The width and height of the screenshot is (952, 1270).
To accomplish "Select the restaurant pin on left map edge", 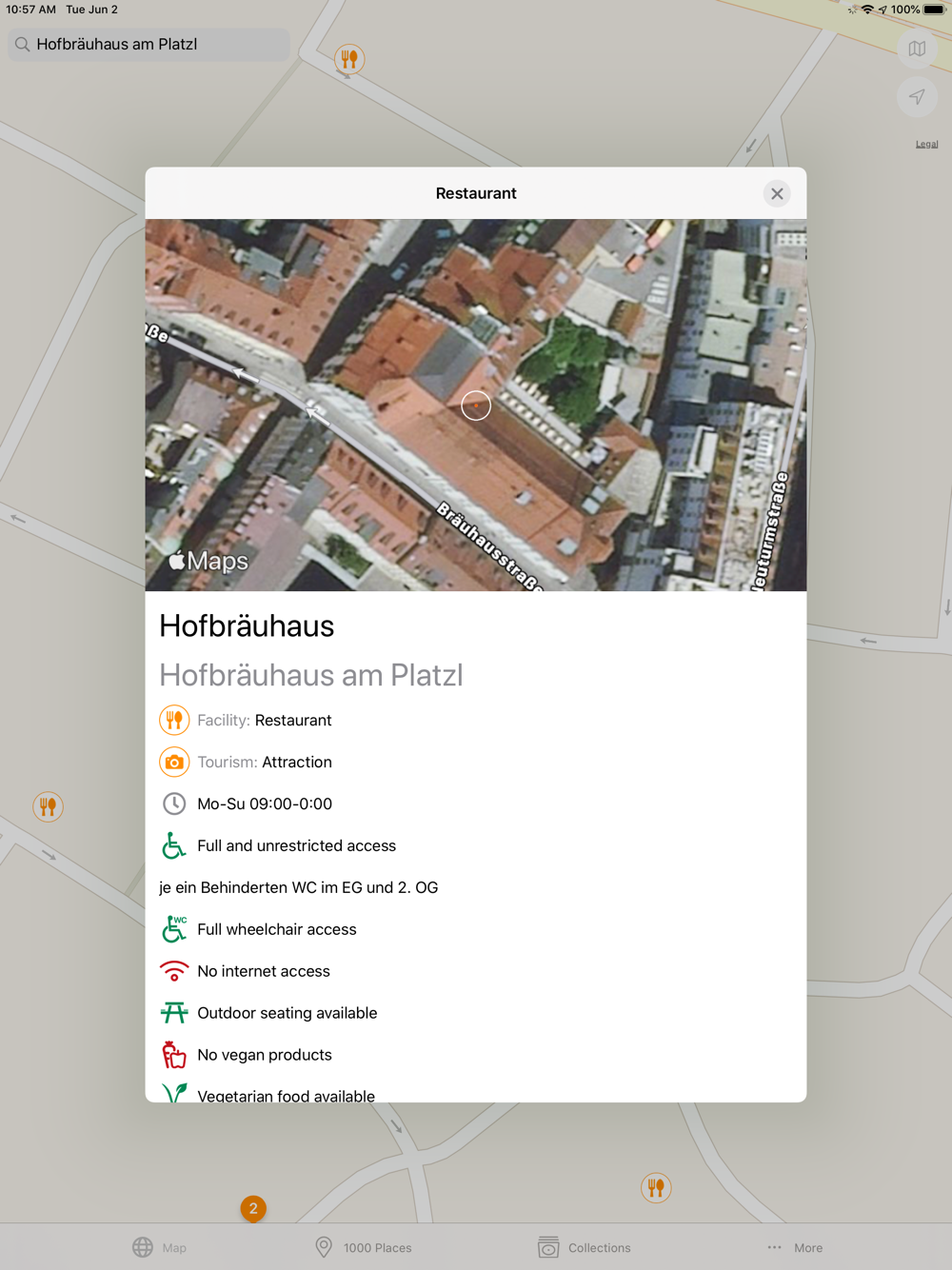I will pyautogui.click(x=48, y=806).
